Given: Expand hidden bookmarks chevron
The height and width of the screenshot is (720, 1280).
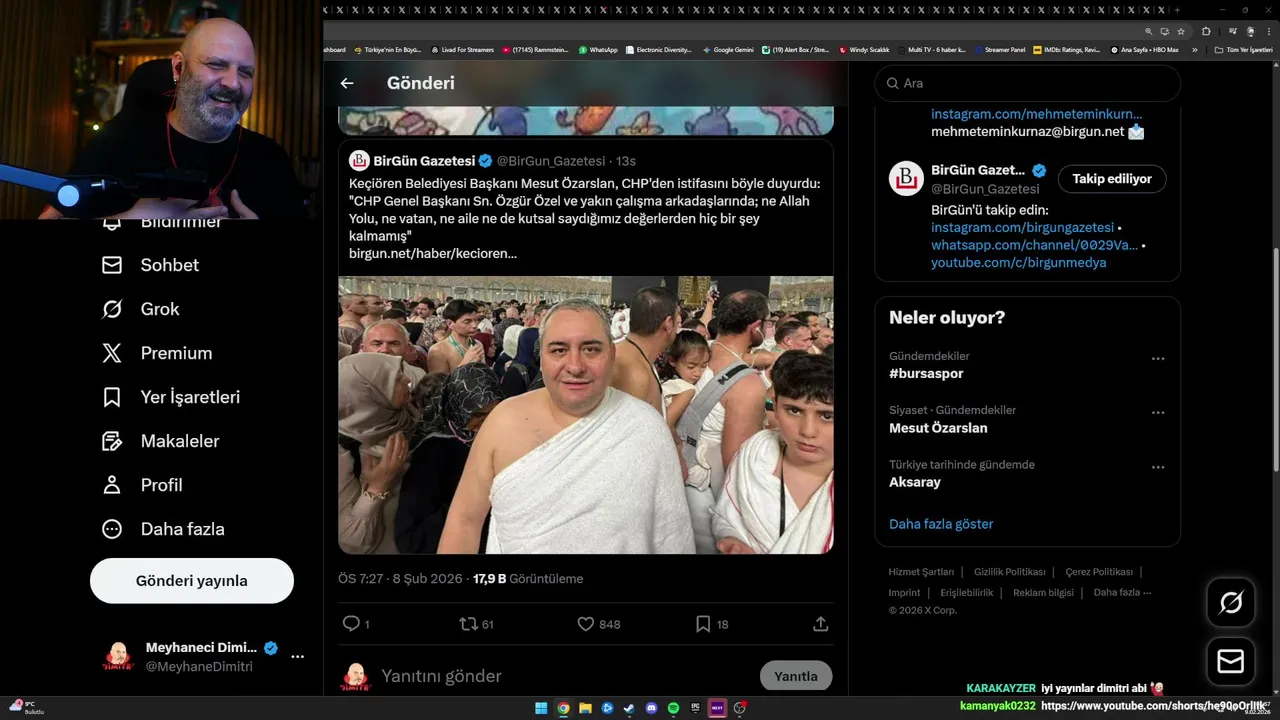Looking at the screenshot, I should click(x=1194, y=50).
